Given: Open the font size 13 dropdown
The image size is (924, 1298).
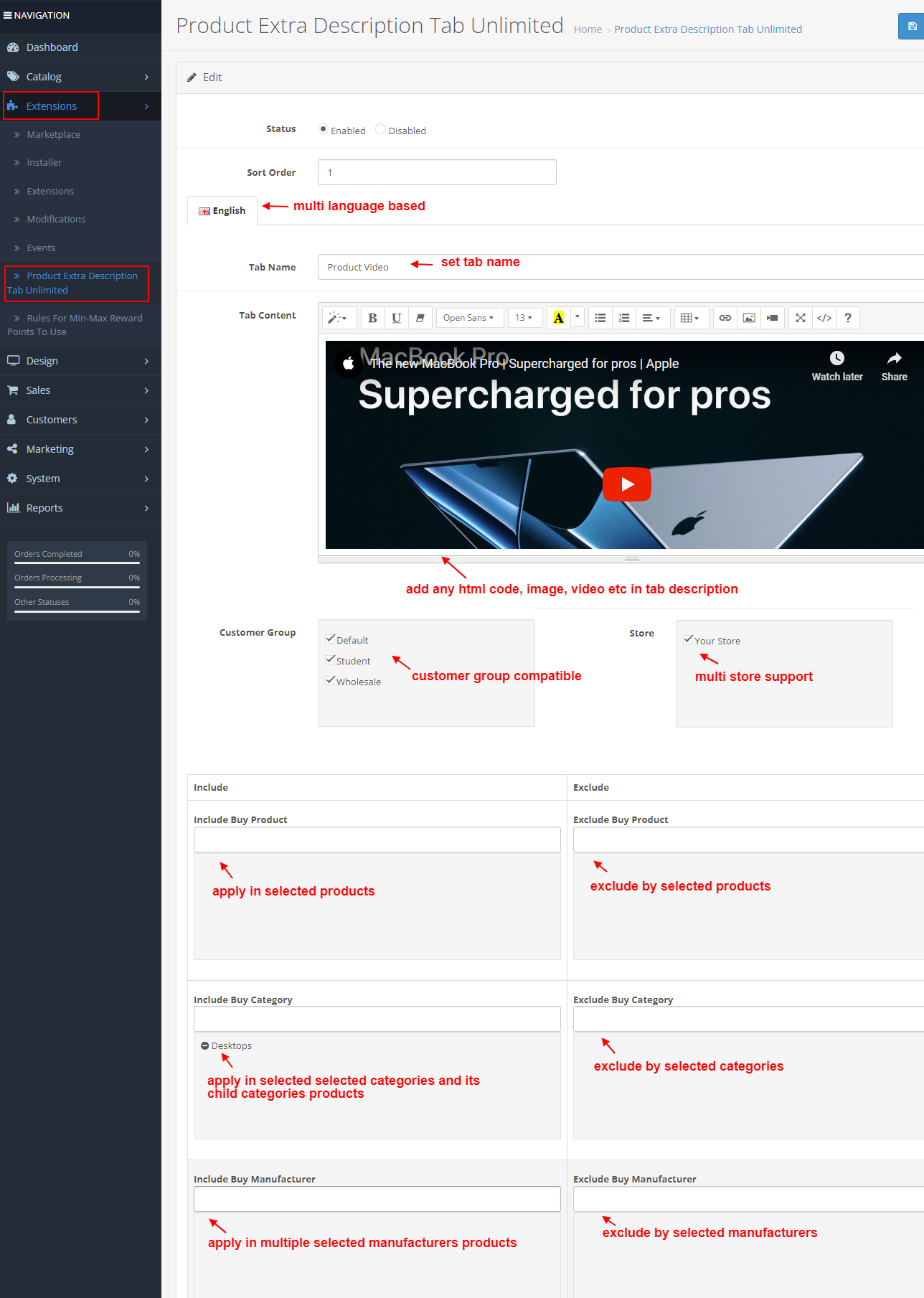Looking at the screenshot, I should pos(524,318).
